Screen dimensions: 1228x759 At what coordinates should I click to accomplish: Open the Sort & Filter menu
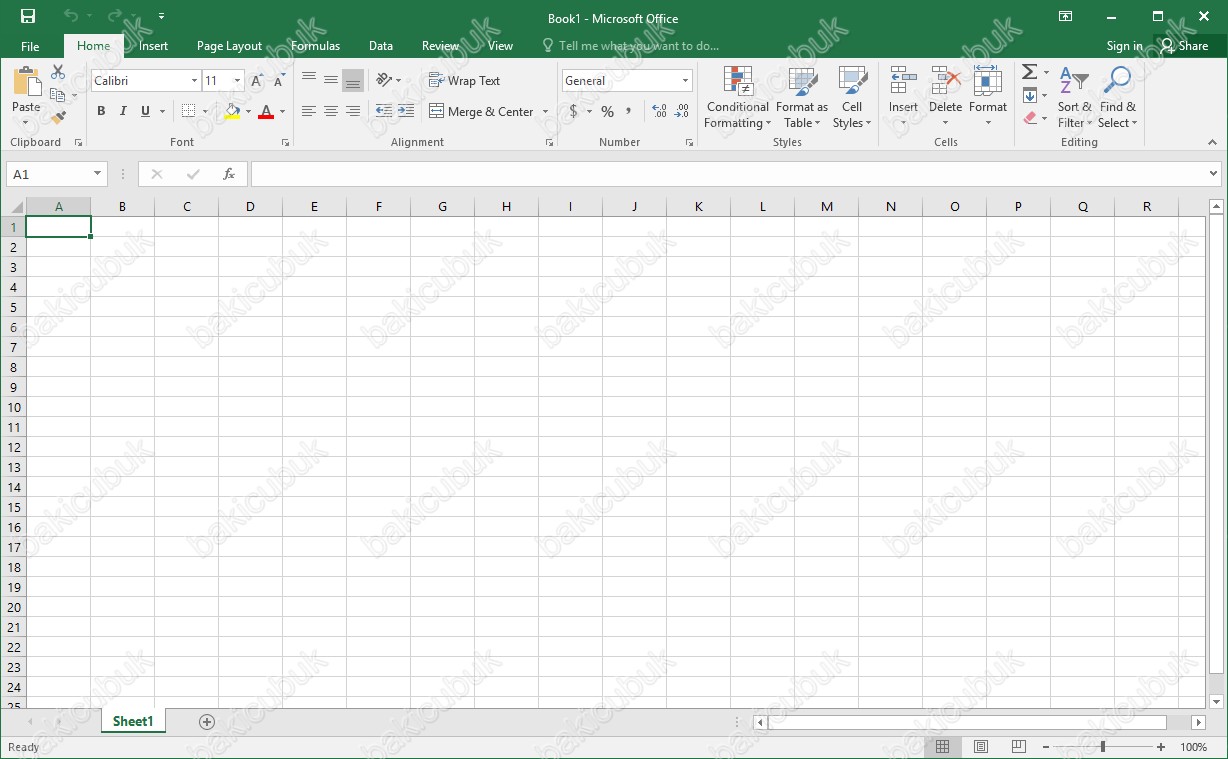pyautogui.click(x=1074, y=97)
